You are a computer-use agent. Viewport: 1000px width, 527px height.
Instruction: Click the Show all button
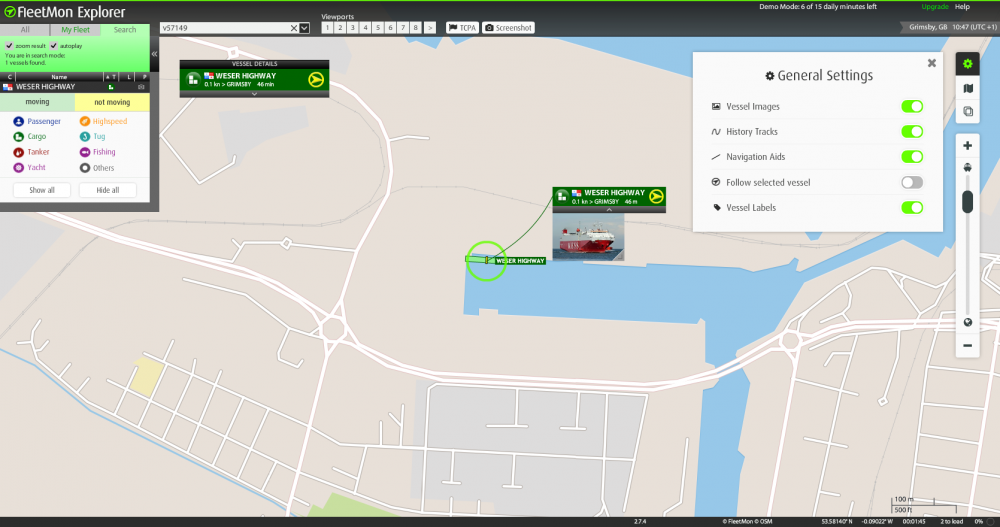point(42,190)
